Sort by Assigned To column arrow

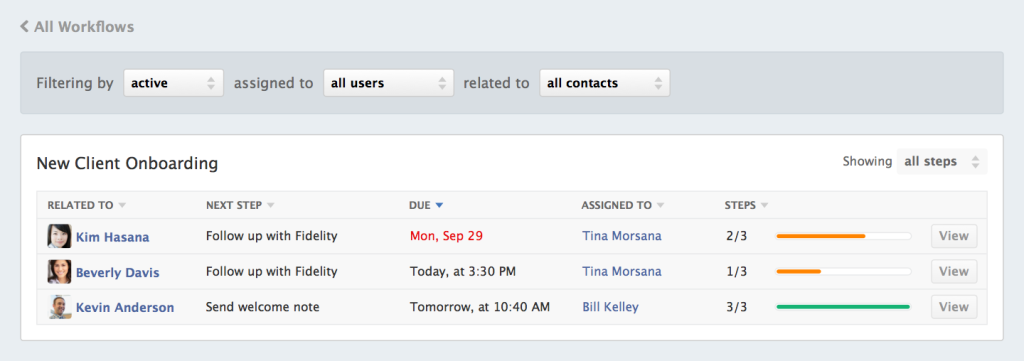point(660,206)
